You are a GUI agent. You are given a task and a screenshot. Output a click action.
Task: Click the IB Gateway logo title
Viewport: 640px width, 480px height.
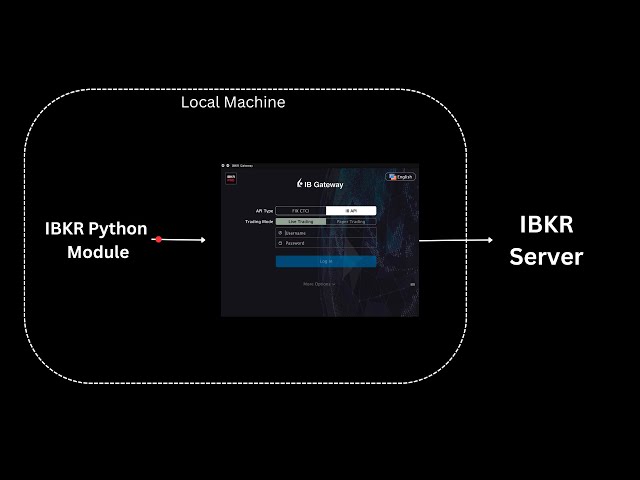[320, 184]
